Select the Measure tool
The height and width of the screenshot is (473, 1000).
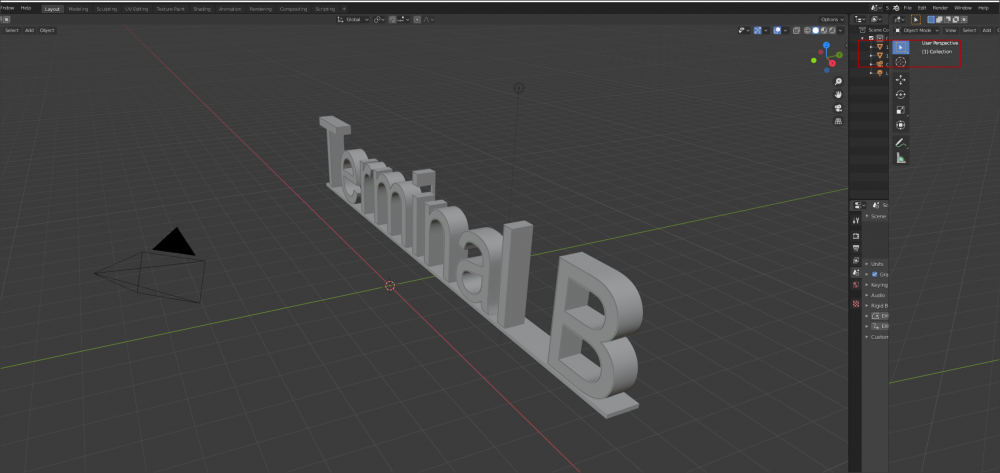pos(901,158)
